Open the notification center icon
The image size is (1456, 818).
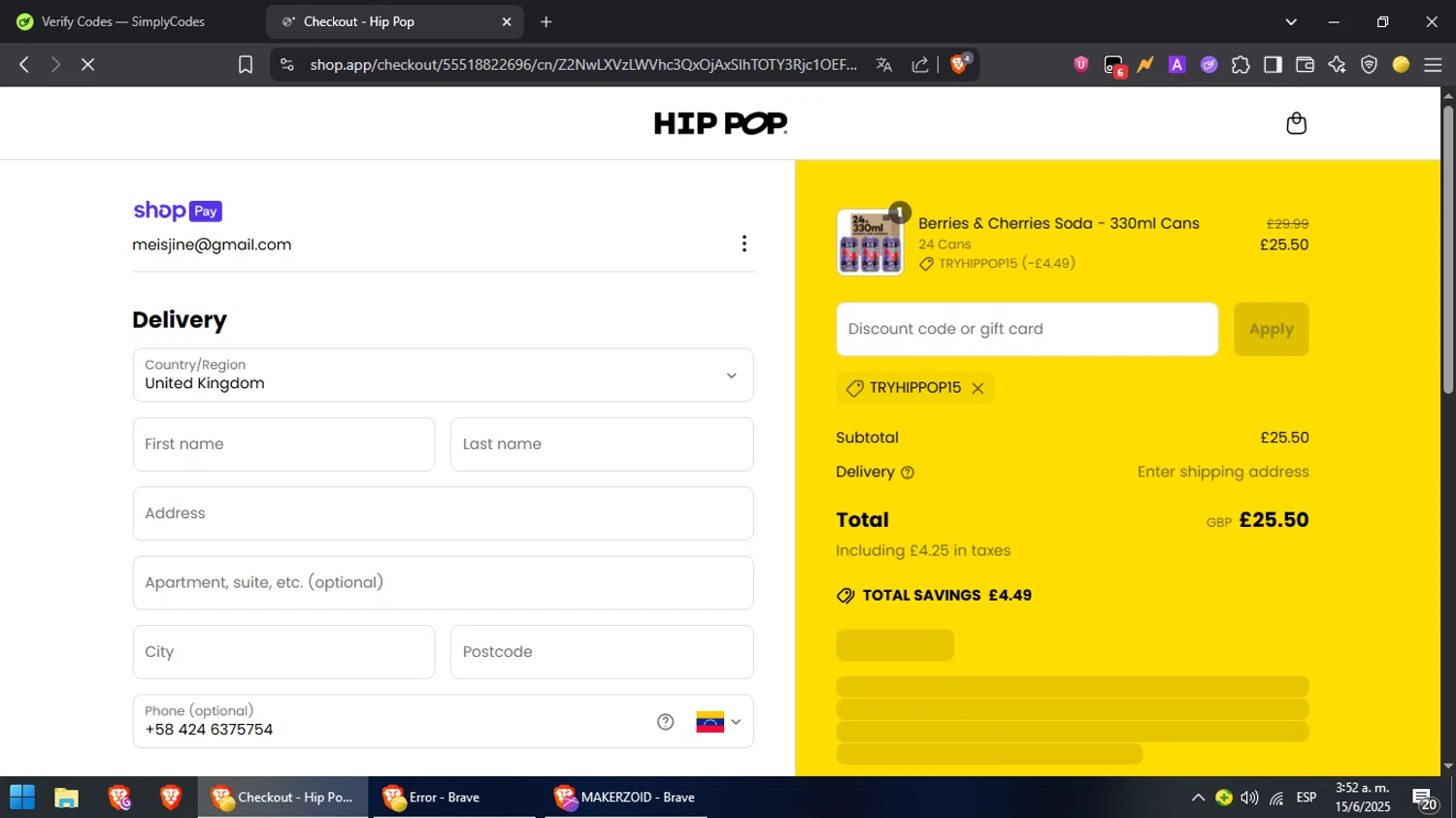click(1424, 799)
